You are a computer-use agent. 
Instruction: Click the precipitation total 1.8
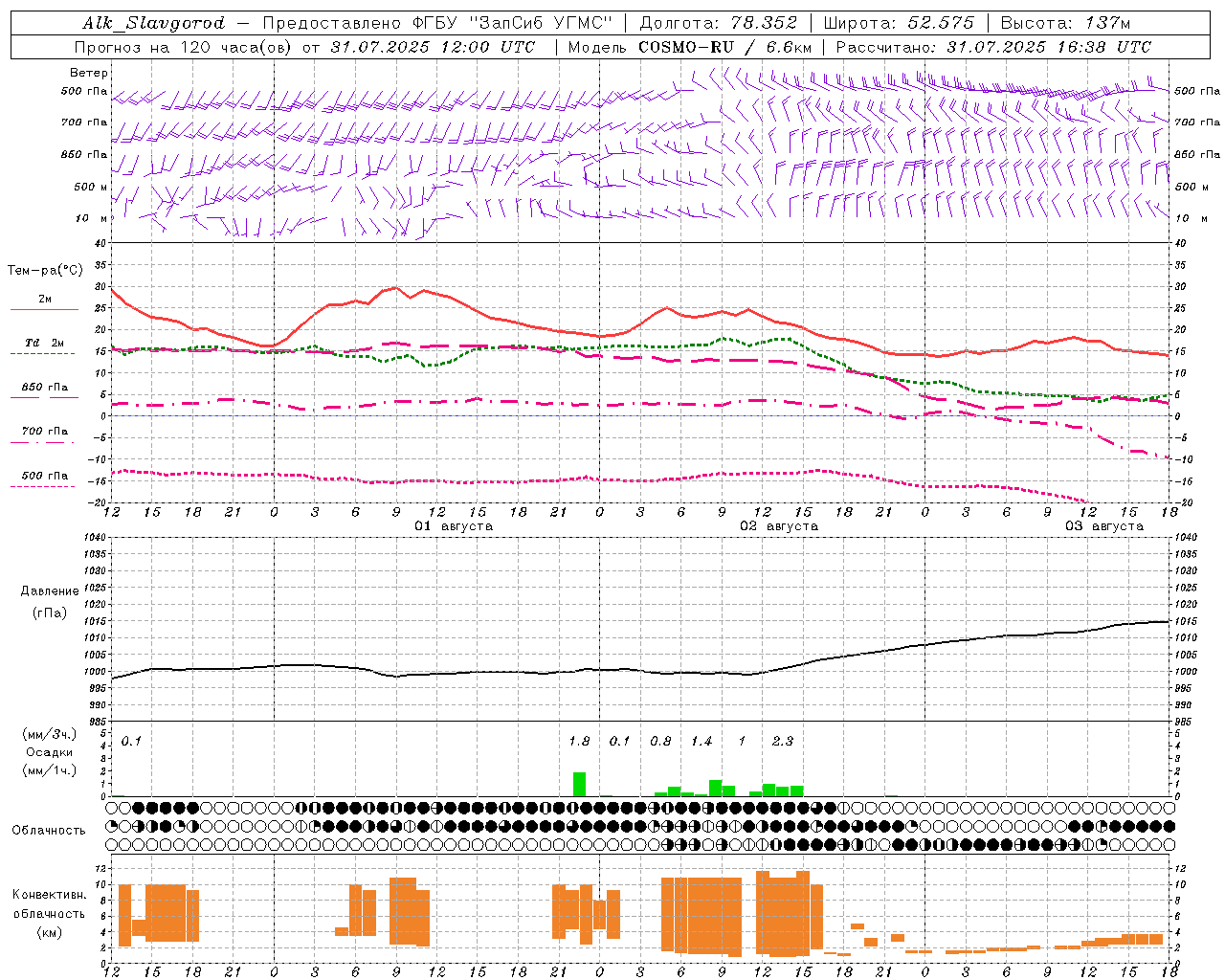pyautogui.click(x=579, y=742)
